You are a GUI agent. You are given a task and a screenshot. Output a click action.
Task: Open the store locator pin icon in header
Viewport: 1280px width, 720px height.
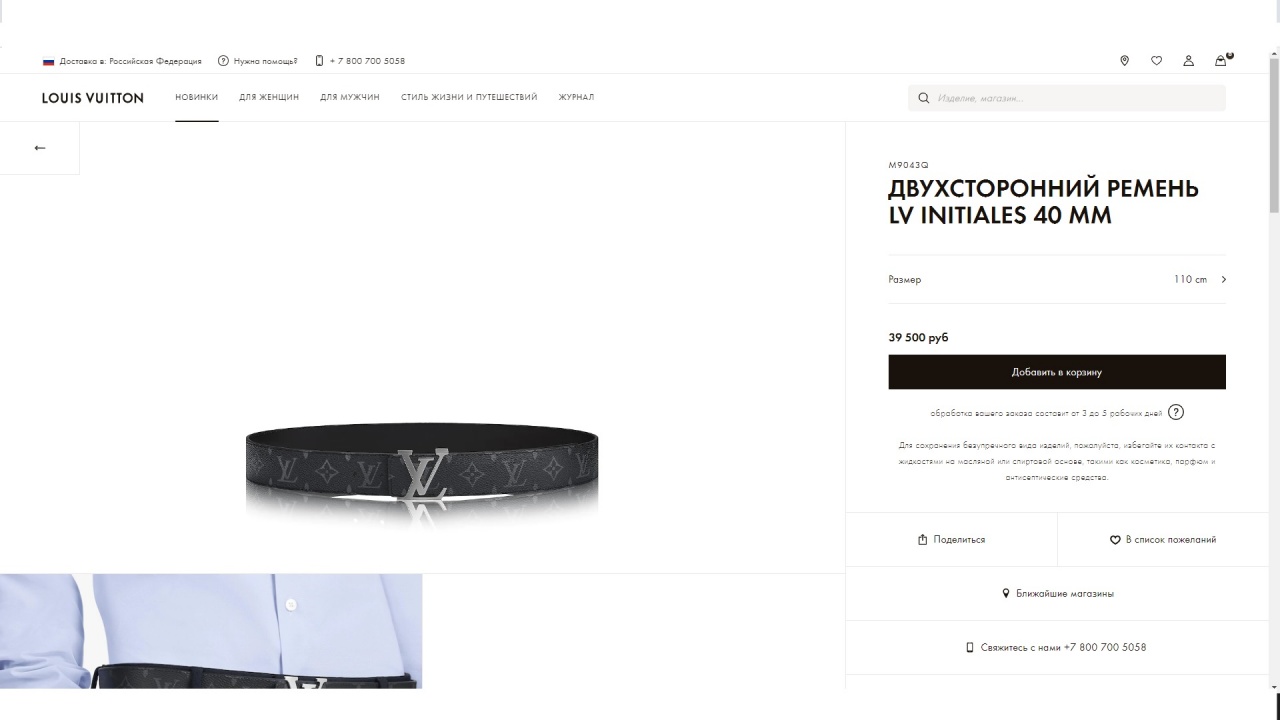coord(1124,61)
